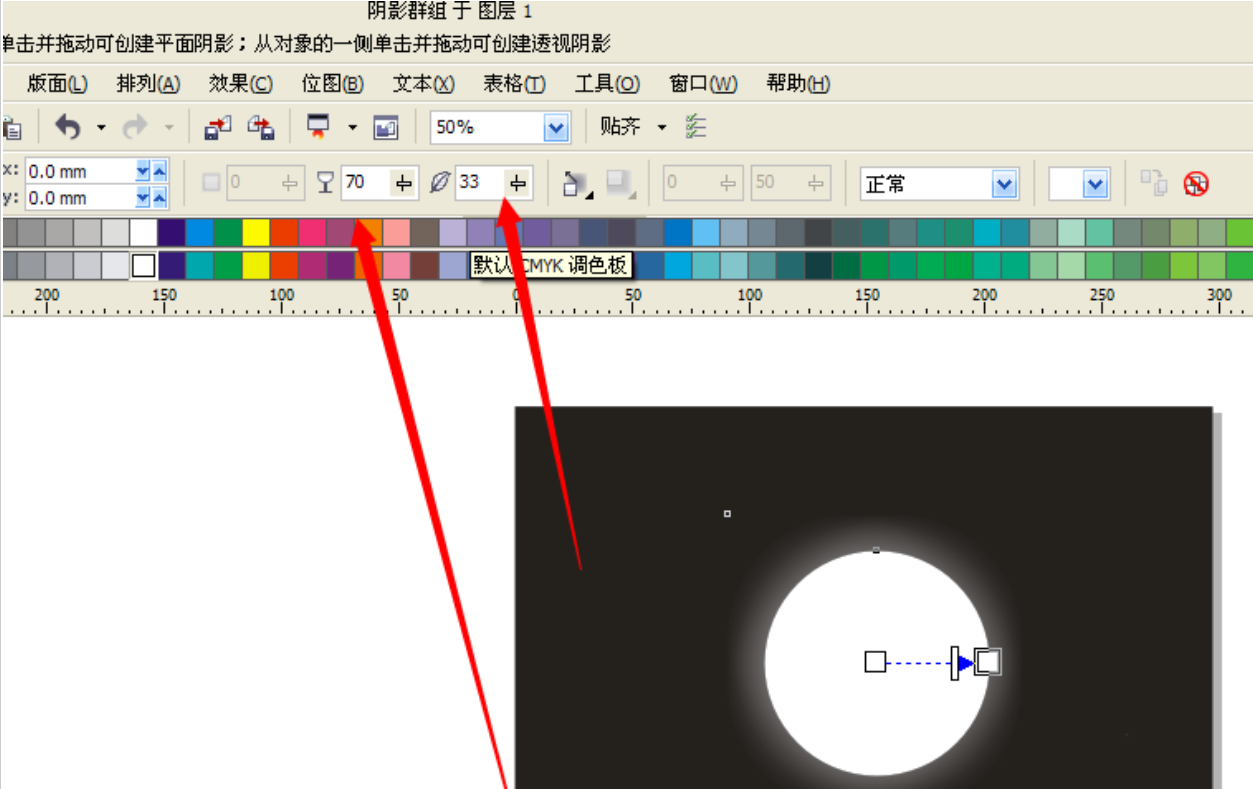Open the feathering direction flyout icon
The height and width of the screenshot is (789, 1253).
coord(576,183)
